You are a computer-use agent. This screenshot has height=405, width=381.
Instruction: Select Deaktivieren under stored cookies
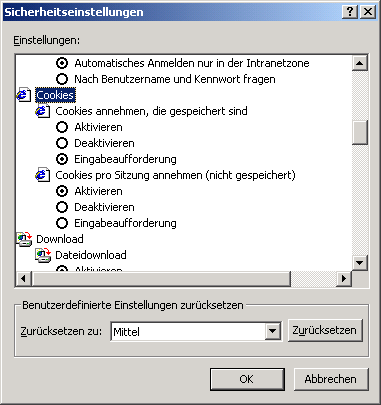coord(62,143)
